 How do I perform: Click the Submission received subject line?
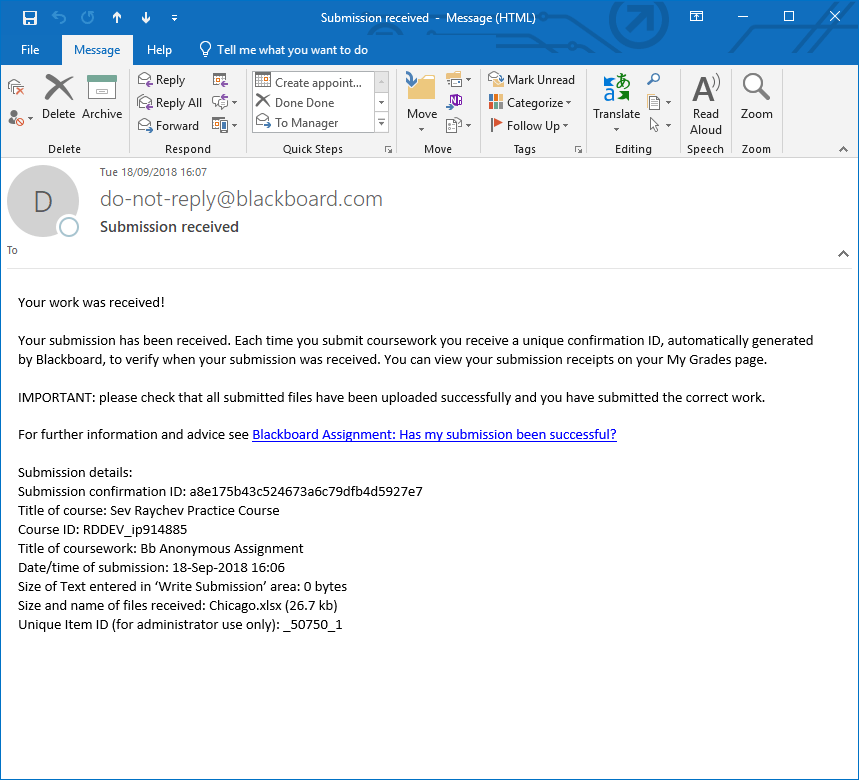click(x=169, y=227)
